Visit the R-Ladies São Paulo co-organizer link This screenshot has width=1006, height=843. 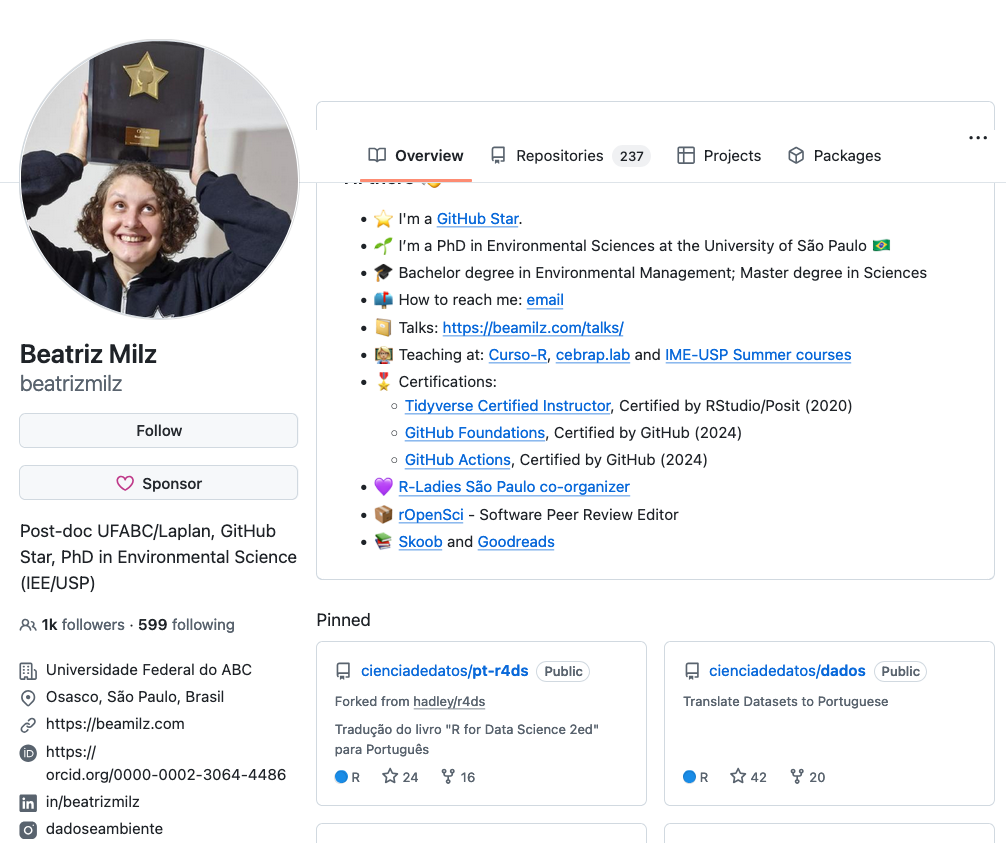click(514, 487)
